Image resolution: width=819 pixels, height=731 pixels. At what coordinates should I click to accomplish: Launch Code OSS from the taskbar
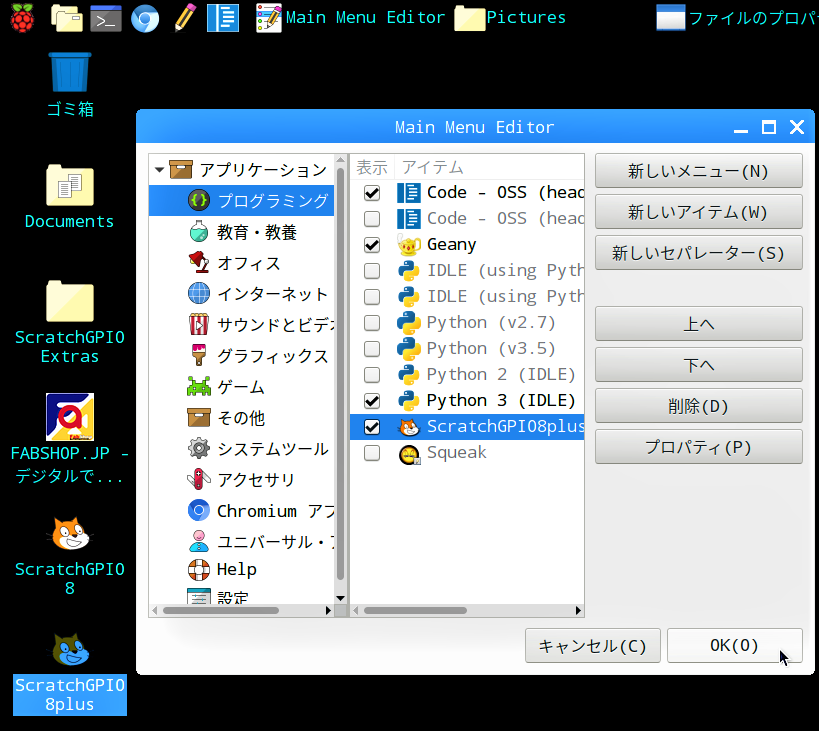tap(223, 18)
